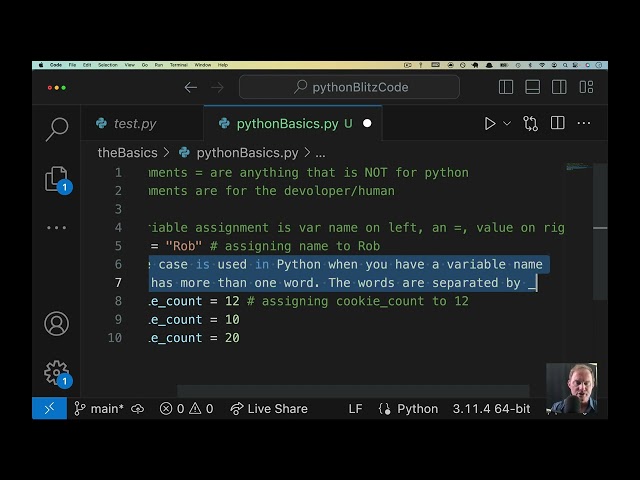This screenshot has width=640, height=480.
Task: Toggle the bottom panel layout icon
Action: (x=532, y=87)
